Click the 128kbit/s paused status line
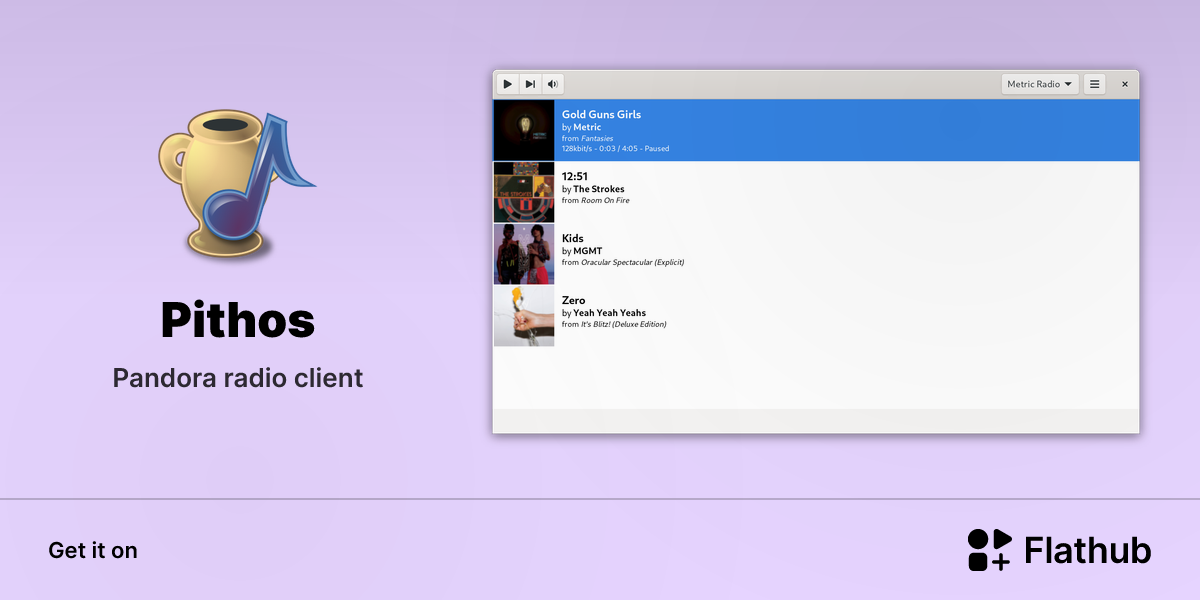Viewport: 1200px width, 600px height. tap(616, 149)
